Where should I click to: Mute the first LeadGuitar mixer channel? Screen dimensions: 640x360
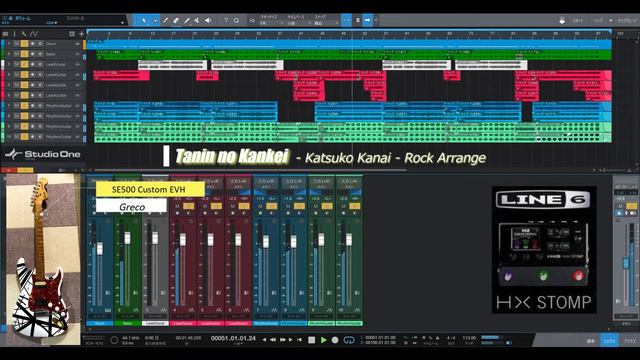coord(178,206)
